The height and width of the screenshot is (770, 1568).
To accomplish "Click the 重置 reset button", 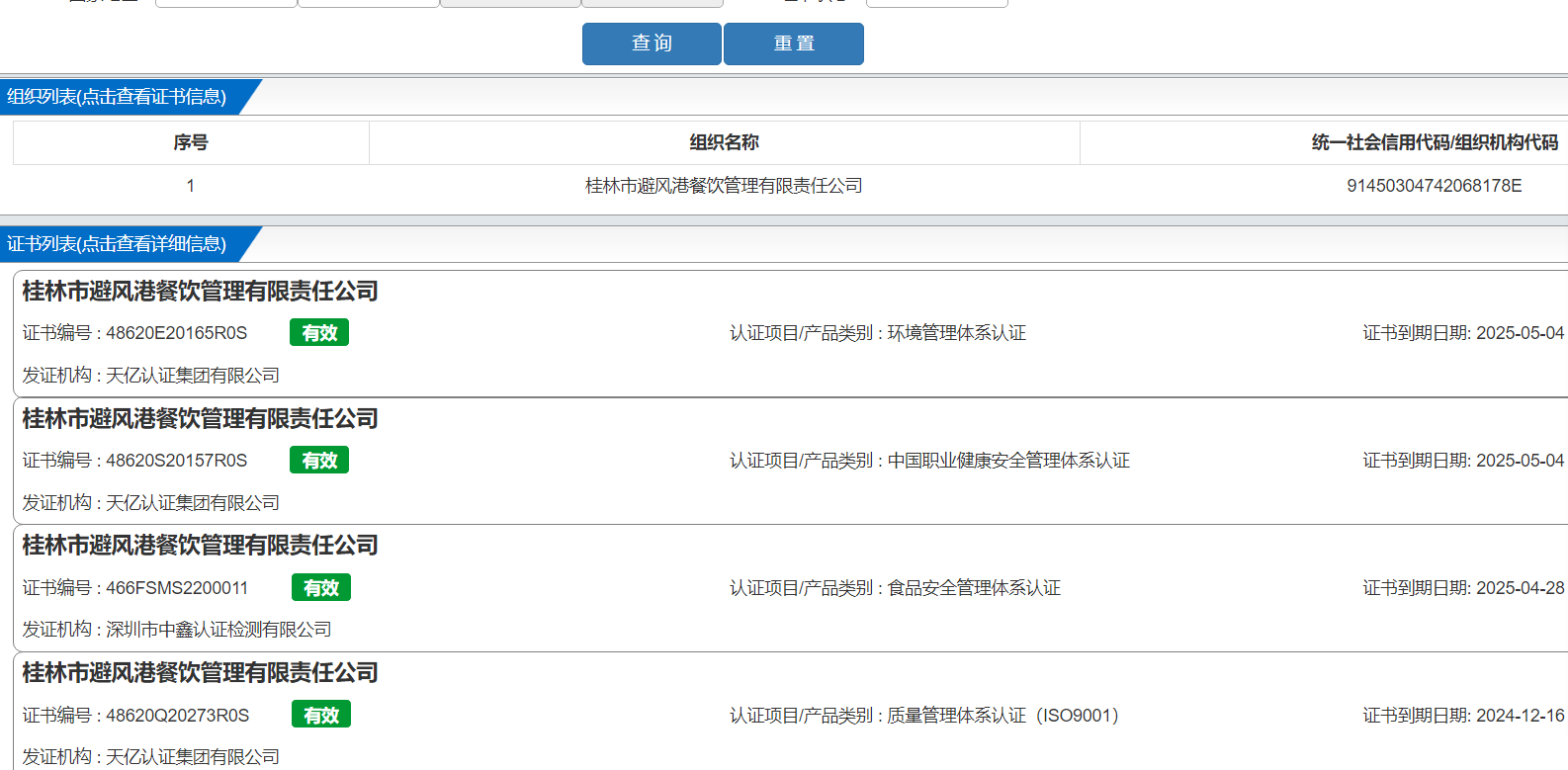I will click(x=794, y=43).
